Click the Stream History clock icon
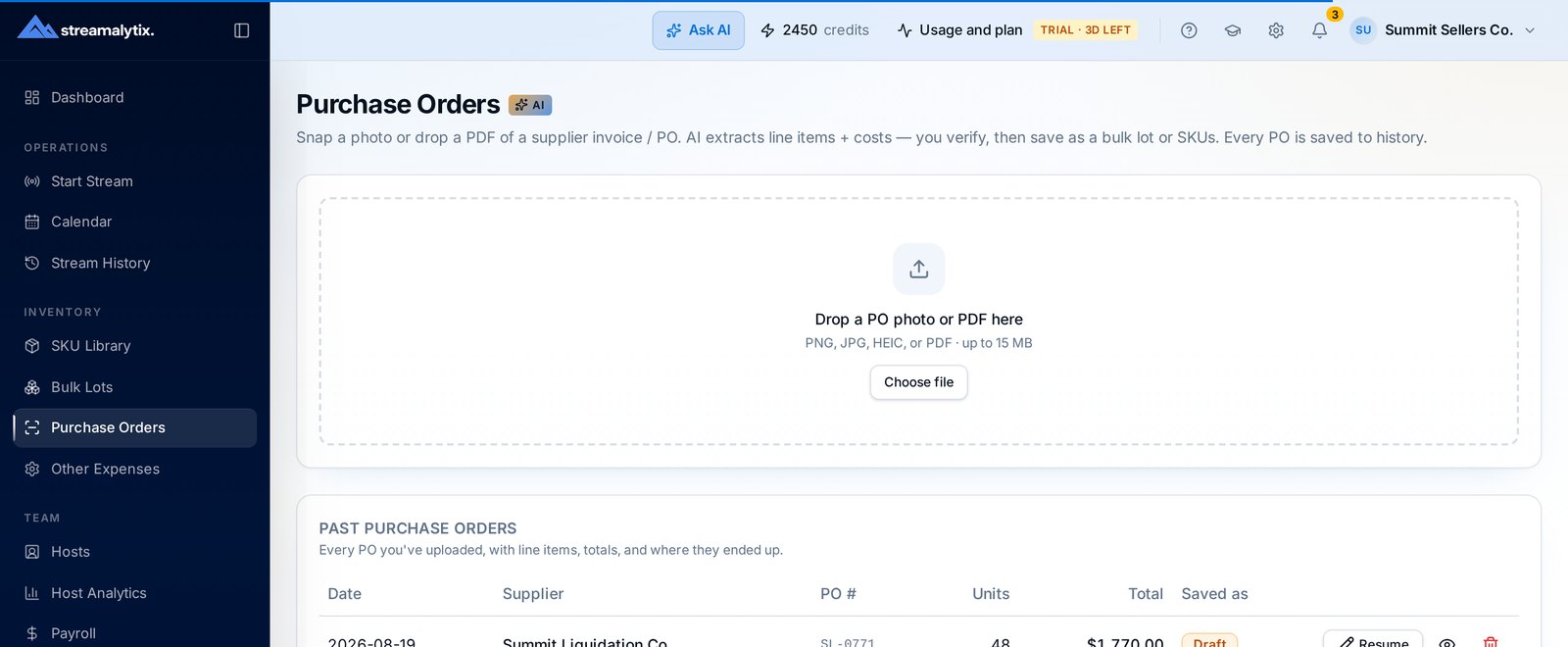Image resolution: width=1568 pixels, height=647 pixels. point(32,263)
